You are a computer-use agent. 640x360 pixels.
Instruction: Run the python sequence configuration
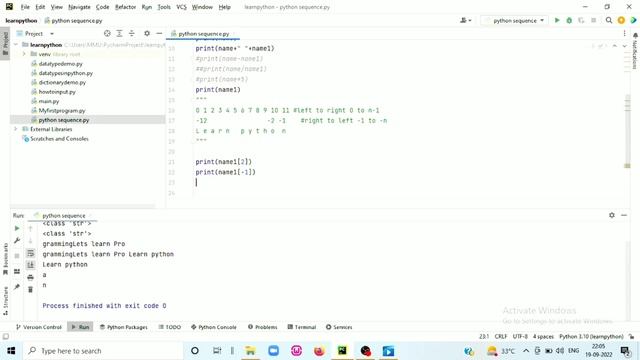tap(557, 20)
